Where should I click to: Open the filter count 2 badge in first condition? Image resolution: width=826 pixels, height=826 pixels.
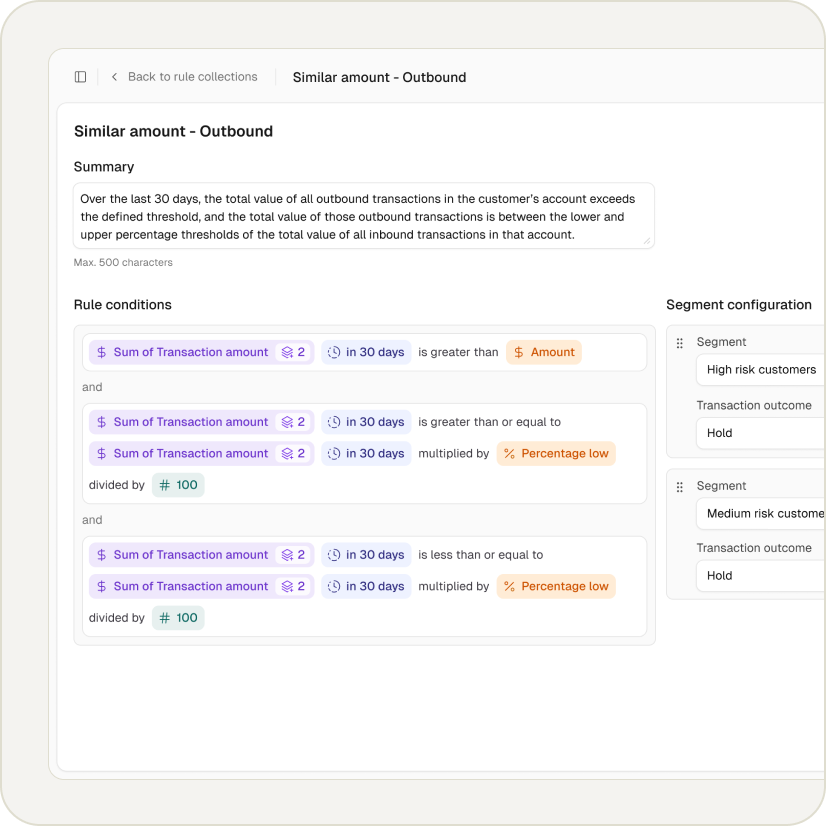[x=294, y=352]
